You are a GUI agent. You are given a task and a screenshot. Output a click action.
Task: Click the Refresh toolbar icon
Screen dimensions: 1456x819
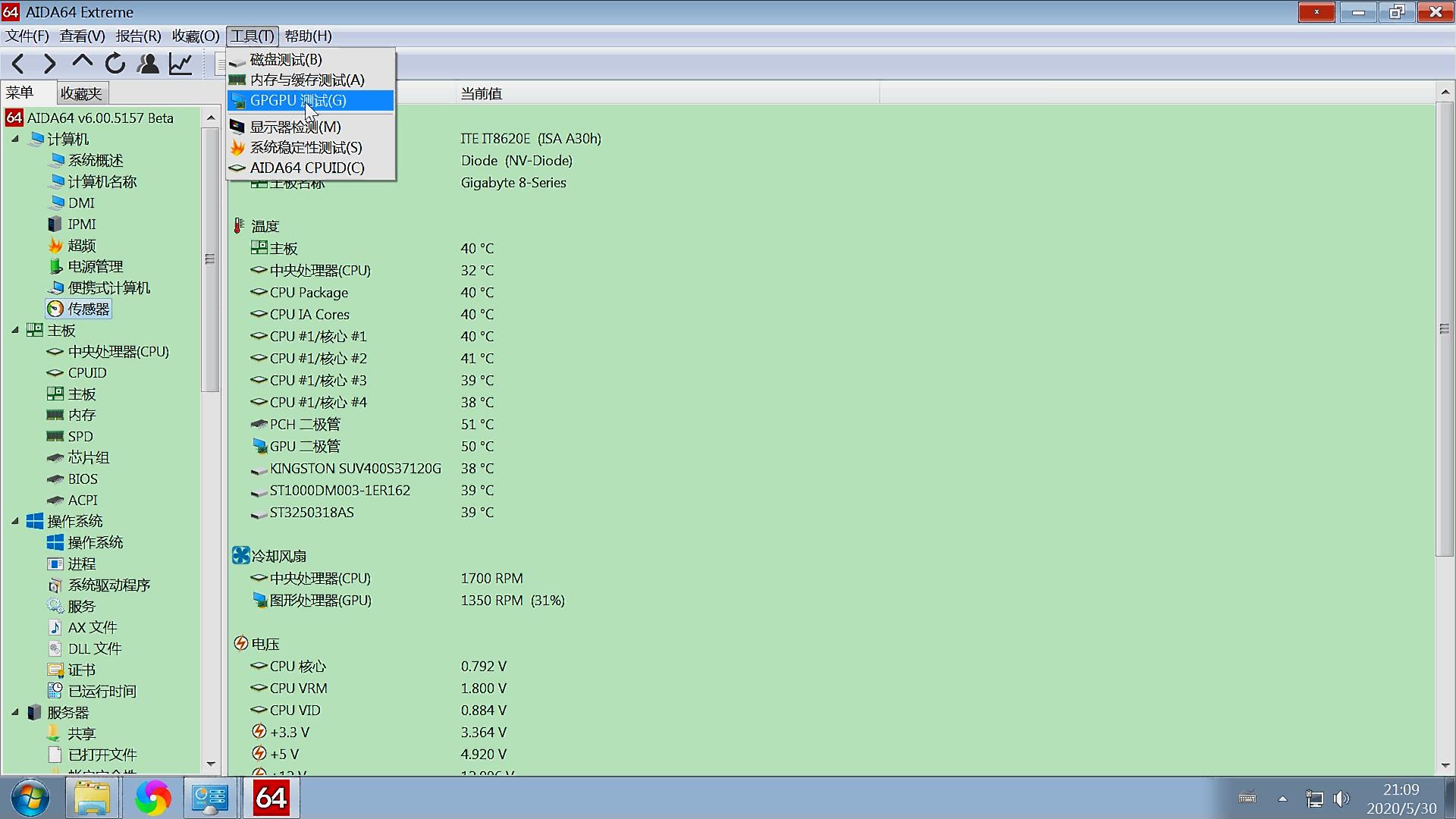[115, 64]
